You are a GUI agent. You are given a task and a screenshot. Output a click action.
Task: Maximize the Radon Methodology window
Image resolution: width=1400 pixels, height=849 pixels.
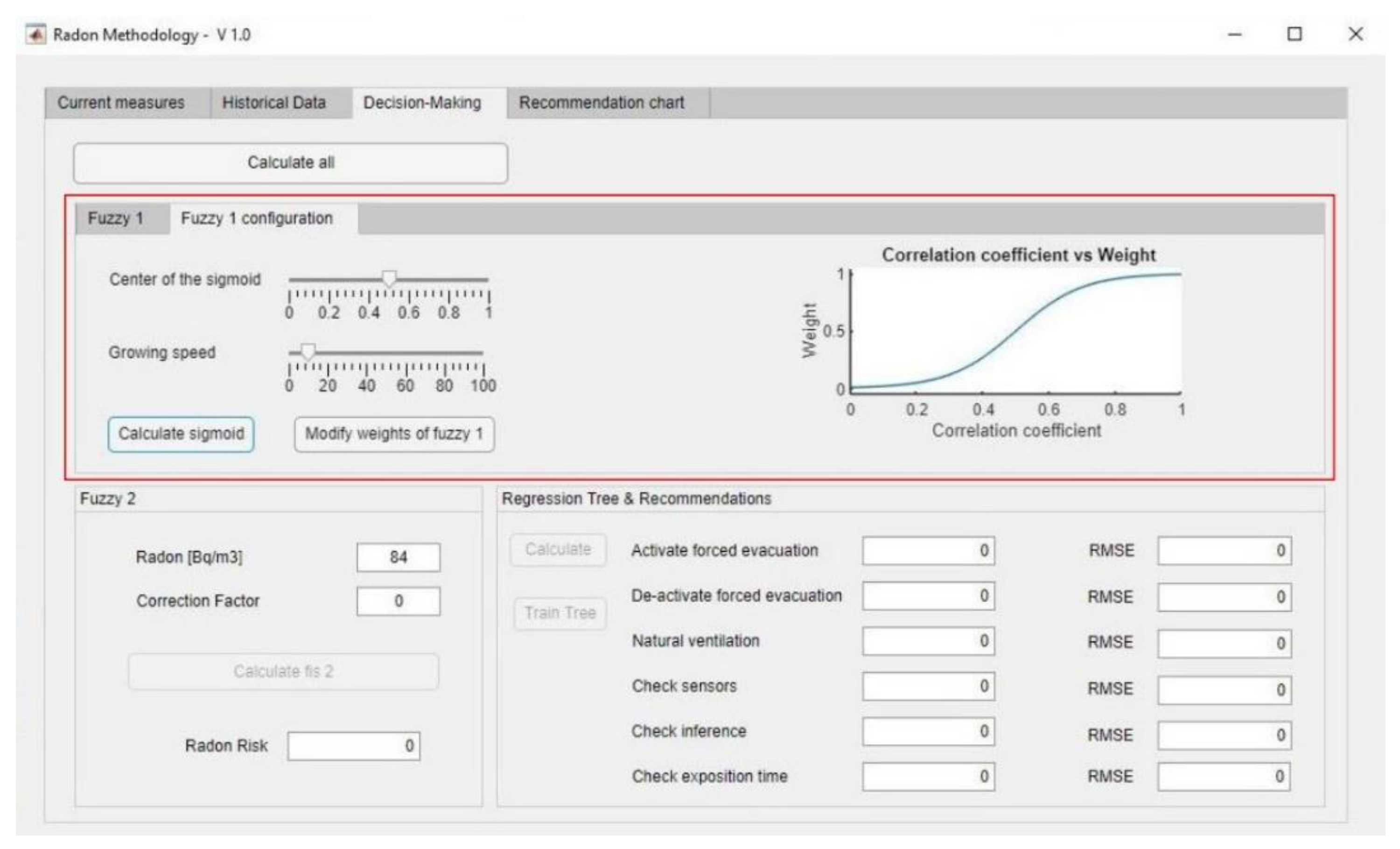tap(1295, 35)
